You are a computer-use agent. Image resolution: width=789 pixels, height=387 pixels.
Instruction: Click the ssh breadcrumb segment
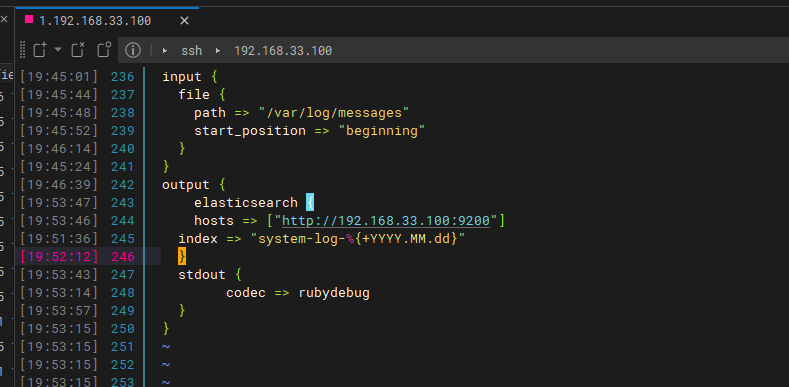click(192, 51)
